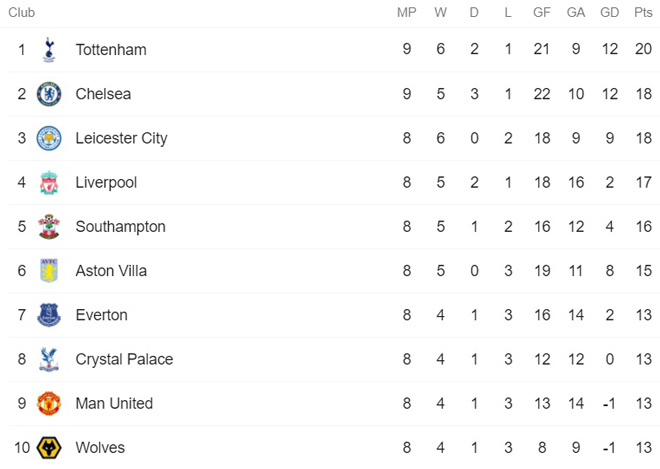Click the Southampton club crest icon
The image size is (660, 469).
(48, 227)
